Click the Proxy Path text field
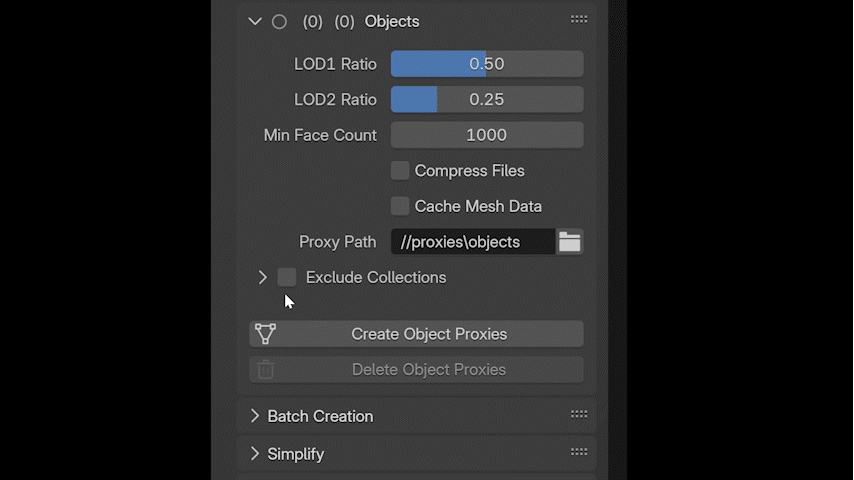The height and width of the screenshot is (480, 854). pos(472,242)
